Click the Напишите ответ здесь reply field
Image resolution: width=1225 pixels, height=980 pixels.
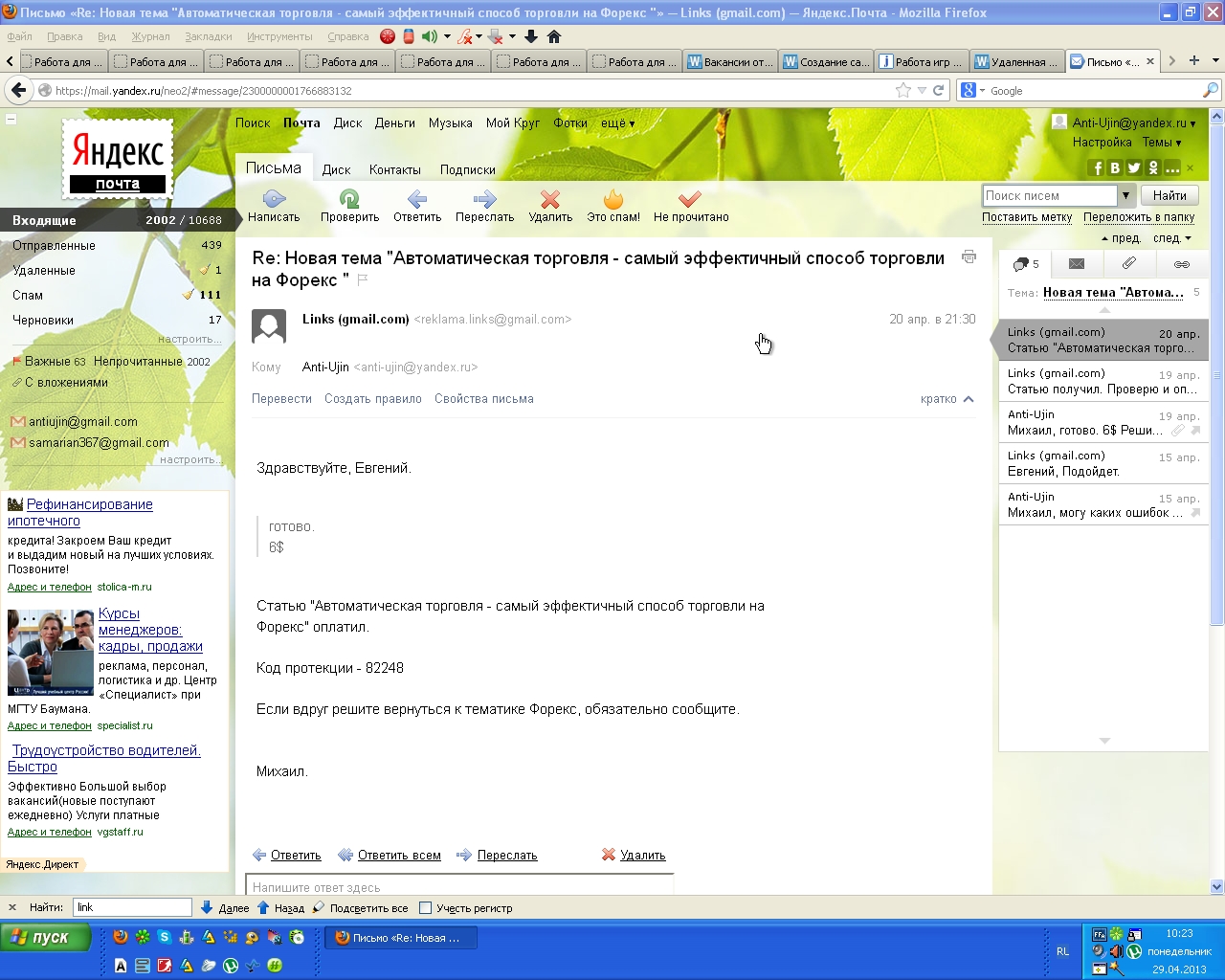(459, 886)
